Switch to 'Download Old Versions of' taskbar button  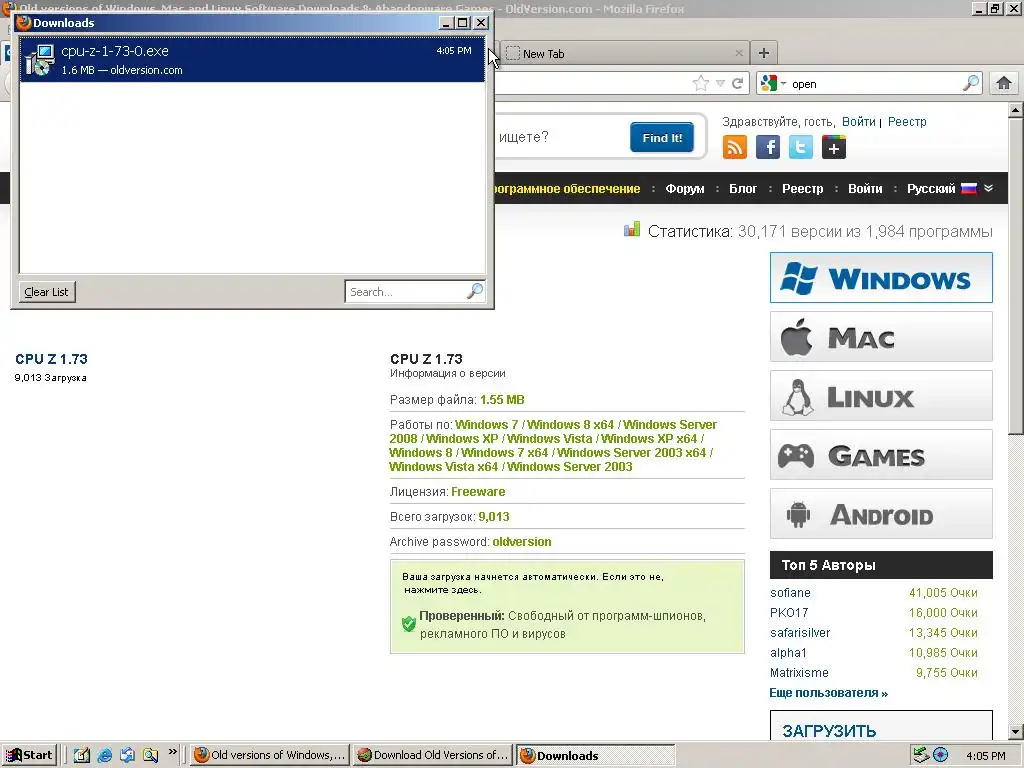point(434,756)
